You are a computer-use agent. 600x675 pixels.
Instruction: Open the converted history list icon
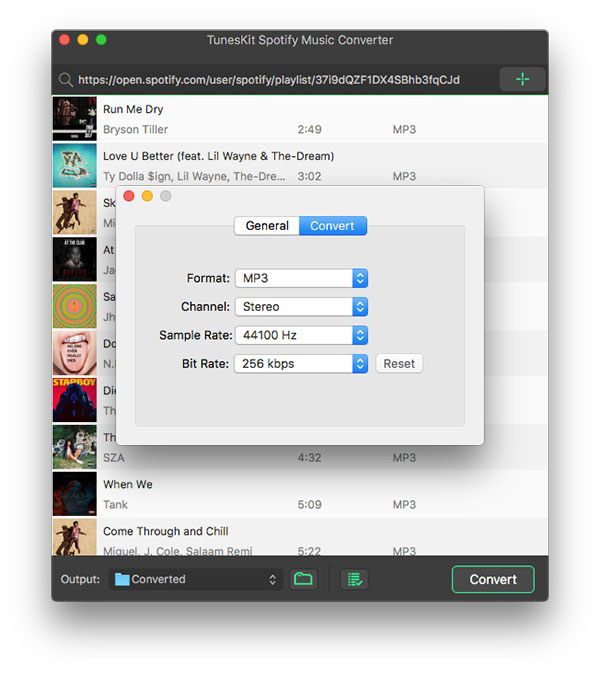pos(352,579)
